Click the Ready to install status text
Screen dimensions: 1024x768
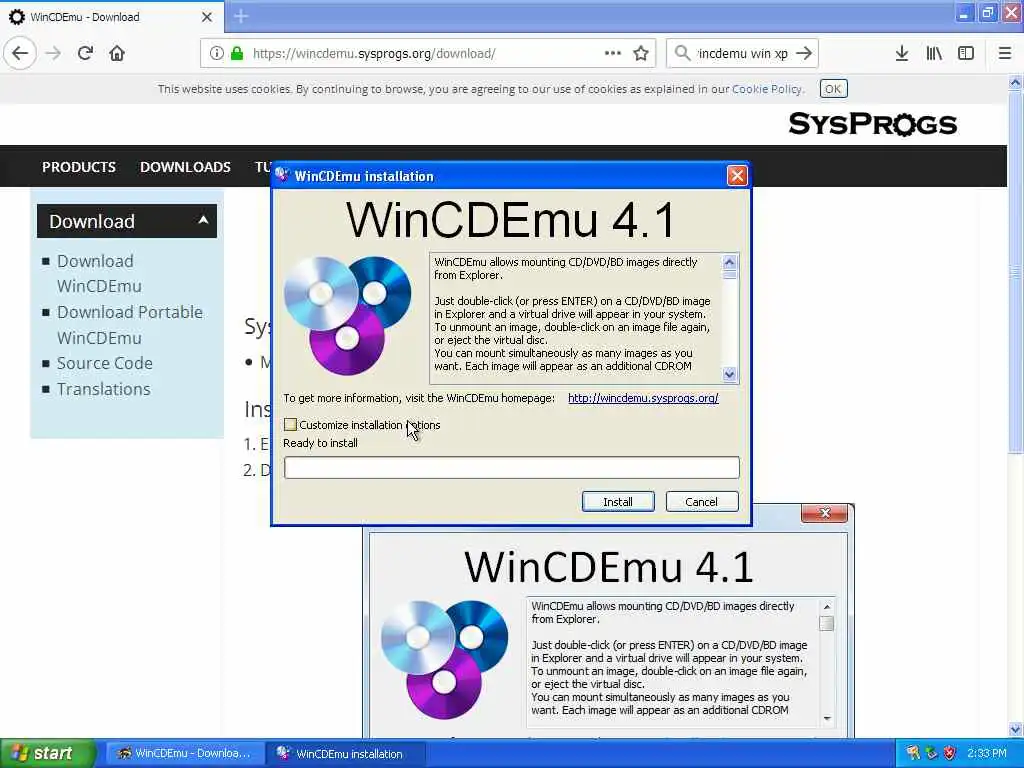320,443
